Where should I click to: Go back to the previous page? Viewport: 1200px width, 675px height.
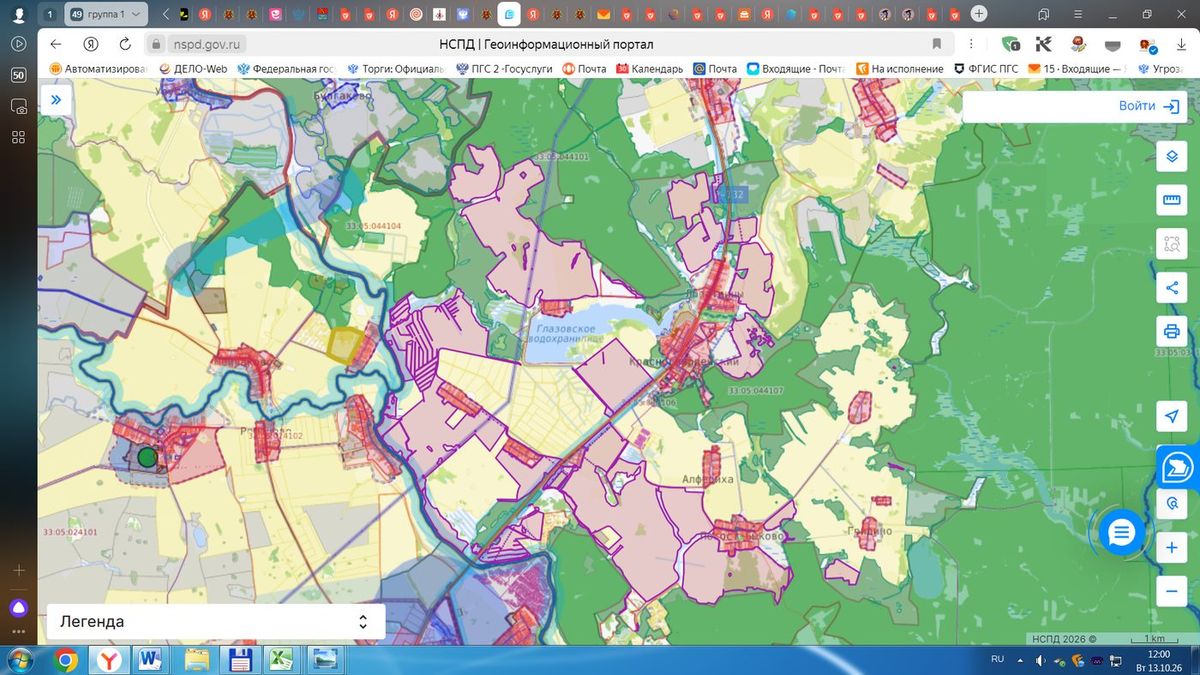click(56, 44)
